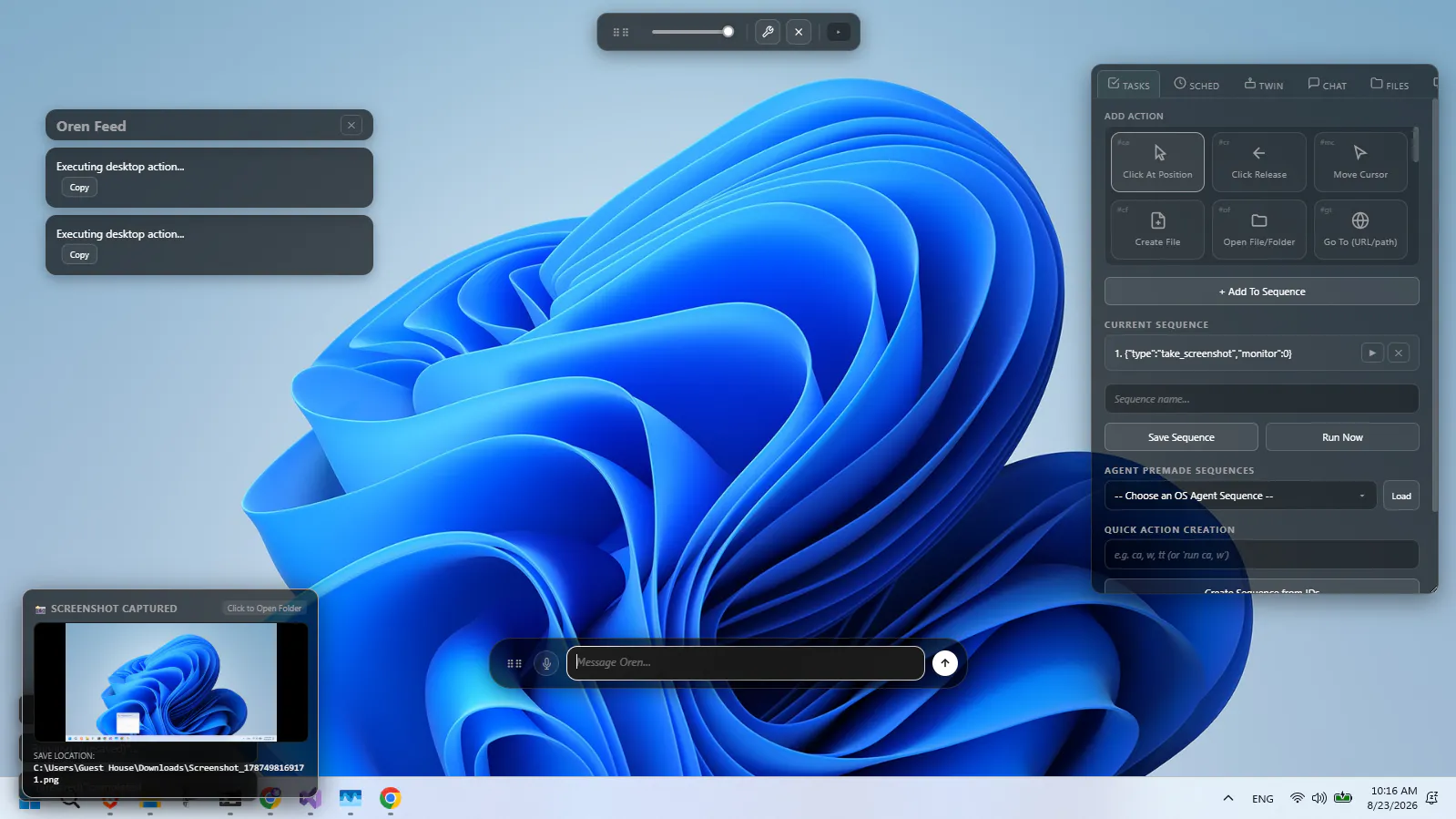Select the Open File/Folder action

point(1259,230)
